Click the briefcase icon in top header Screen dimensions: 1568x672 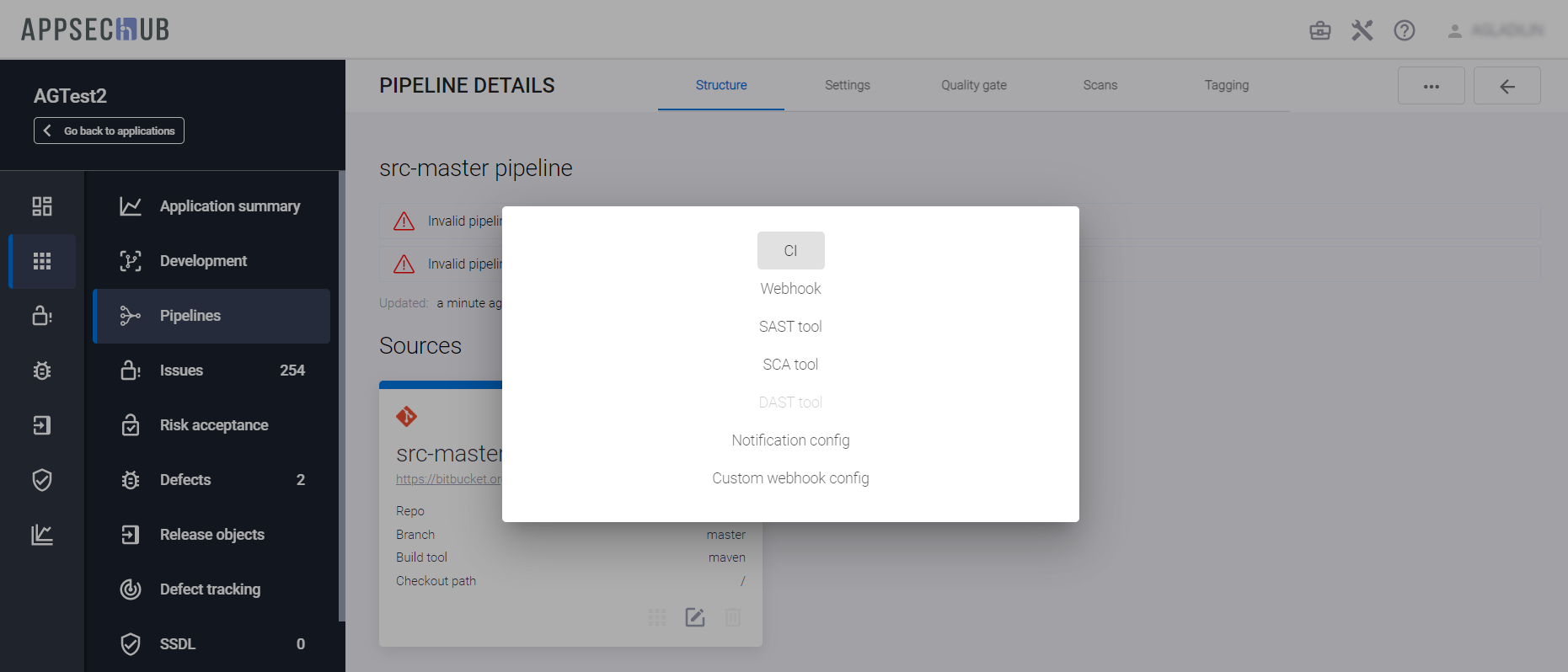pyautogui.click(x=1319, y=31)
